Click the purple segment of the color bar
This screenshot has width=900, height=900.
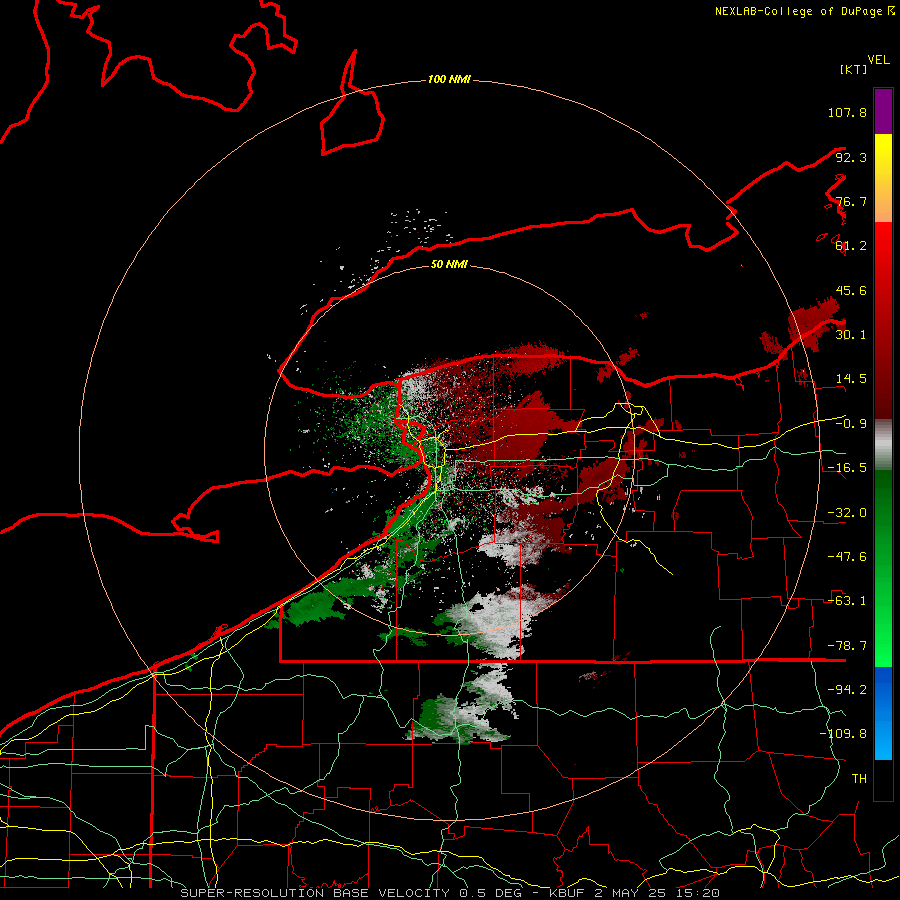point(883,111)
